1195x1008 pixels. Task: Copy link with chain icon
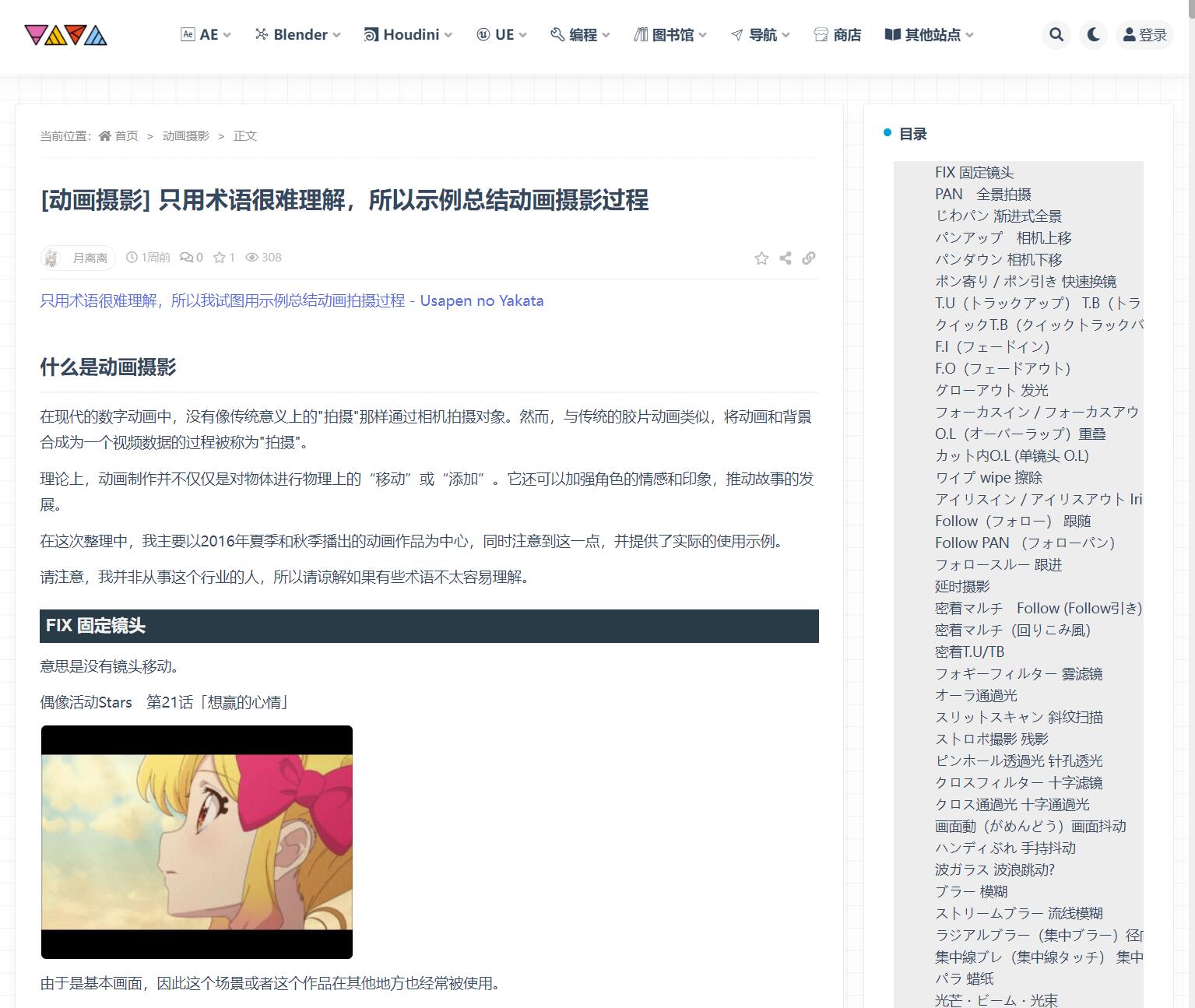pyautogui.click(x=809, y=258)
